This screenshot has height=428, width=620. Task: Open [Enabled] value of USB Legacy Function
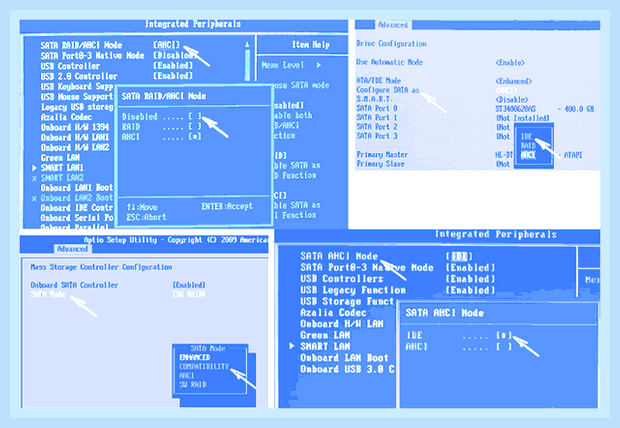[470, 290]
